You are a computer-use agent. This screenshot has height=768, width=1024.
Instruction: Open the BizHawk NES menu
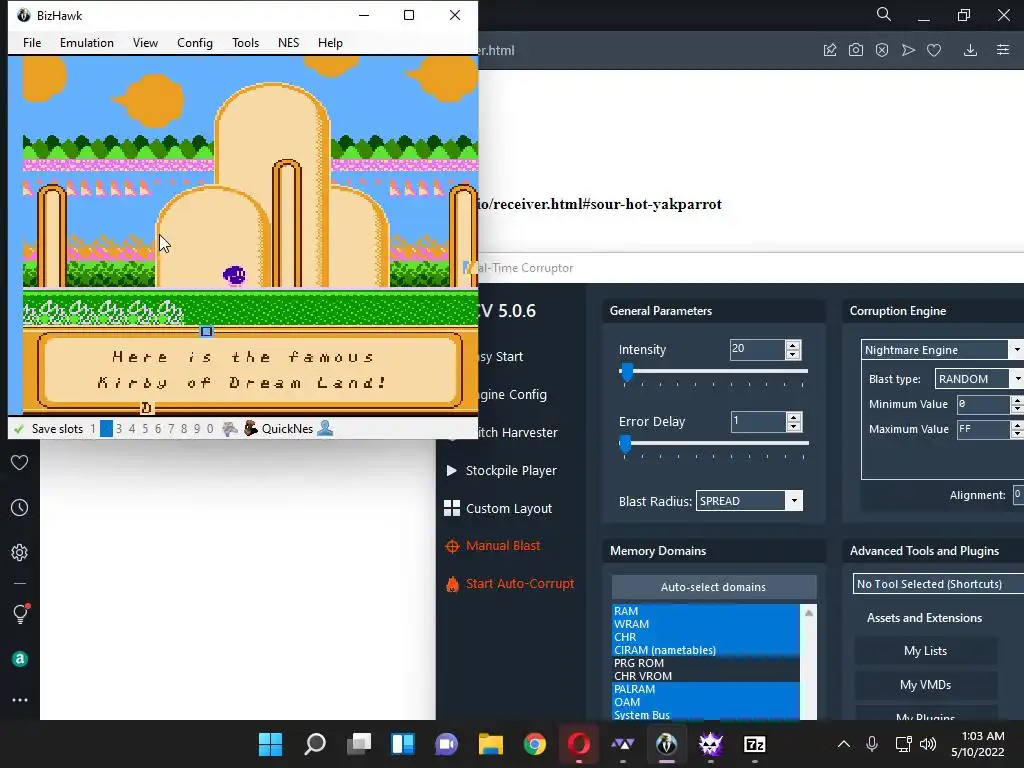(x=288, y=42)
